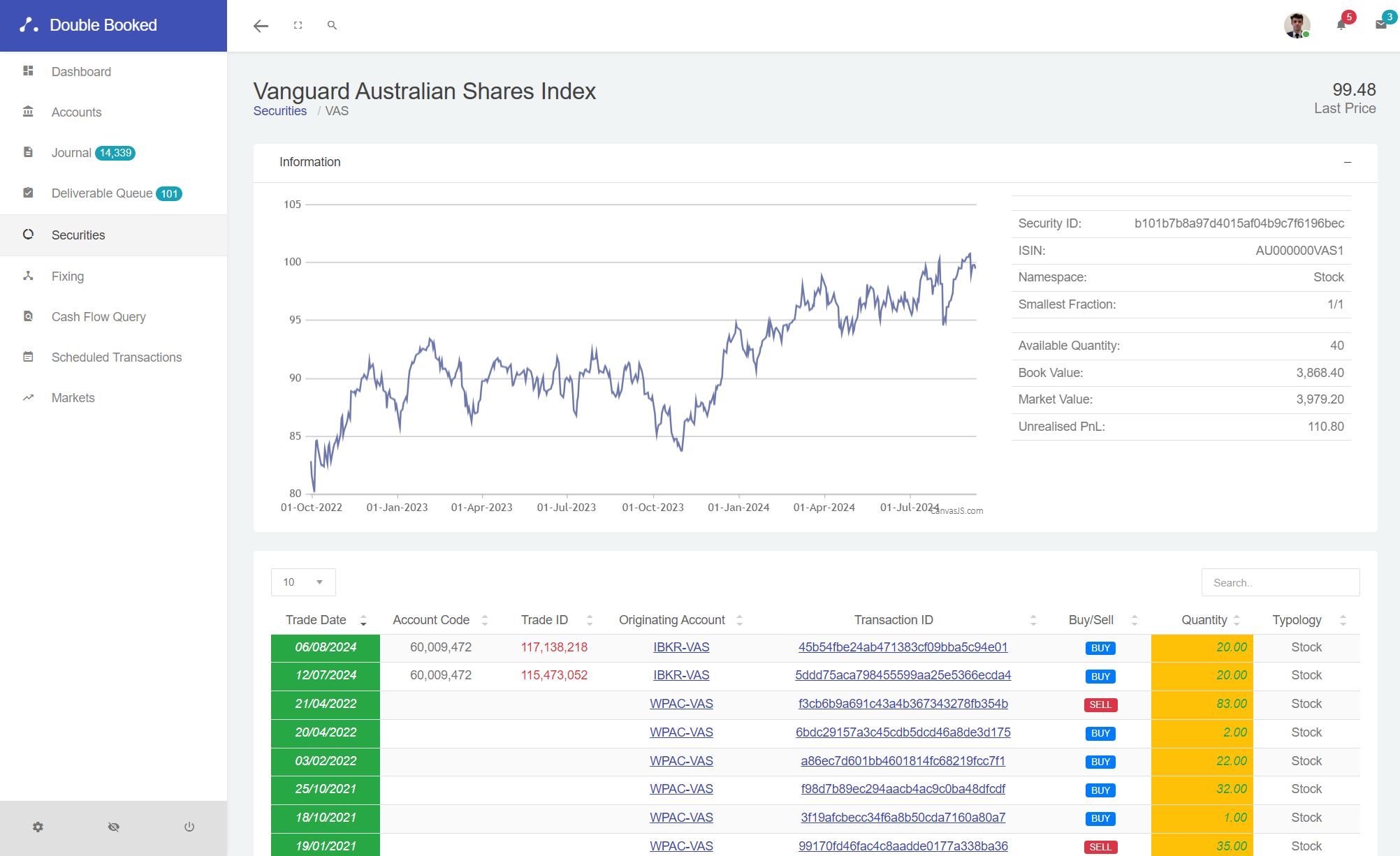Click Trade ID 115,473,052
1400x856 pixels.
pos(554,675)
